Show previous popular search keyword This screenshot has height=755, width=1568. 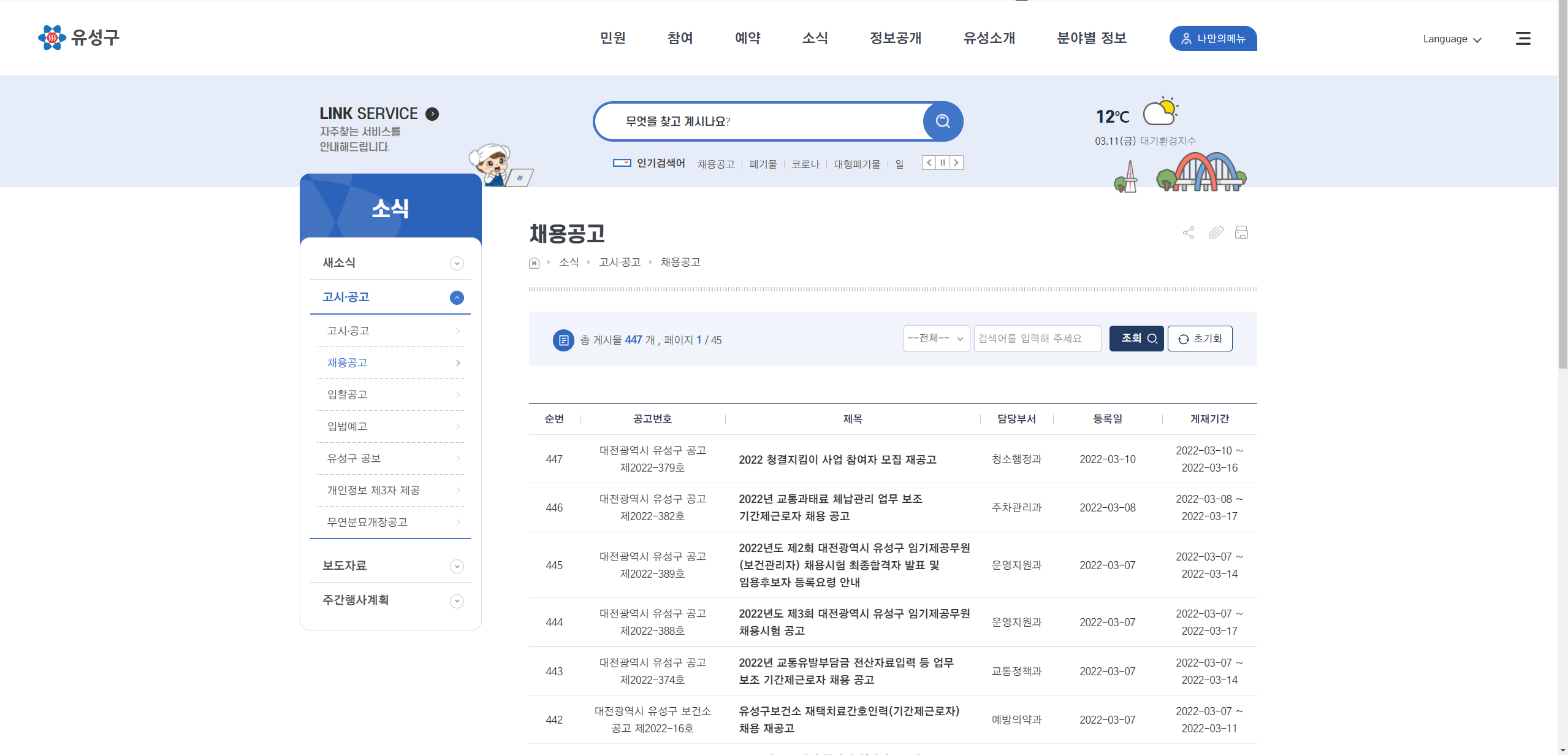click(x=929, y=163)
